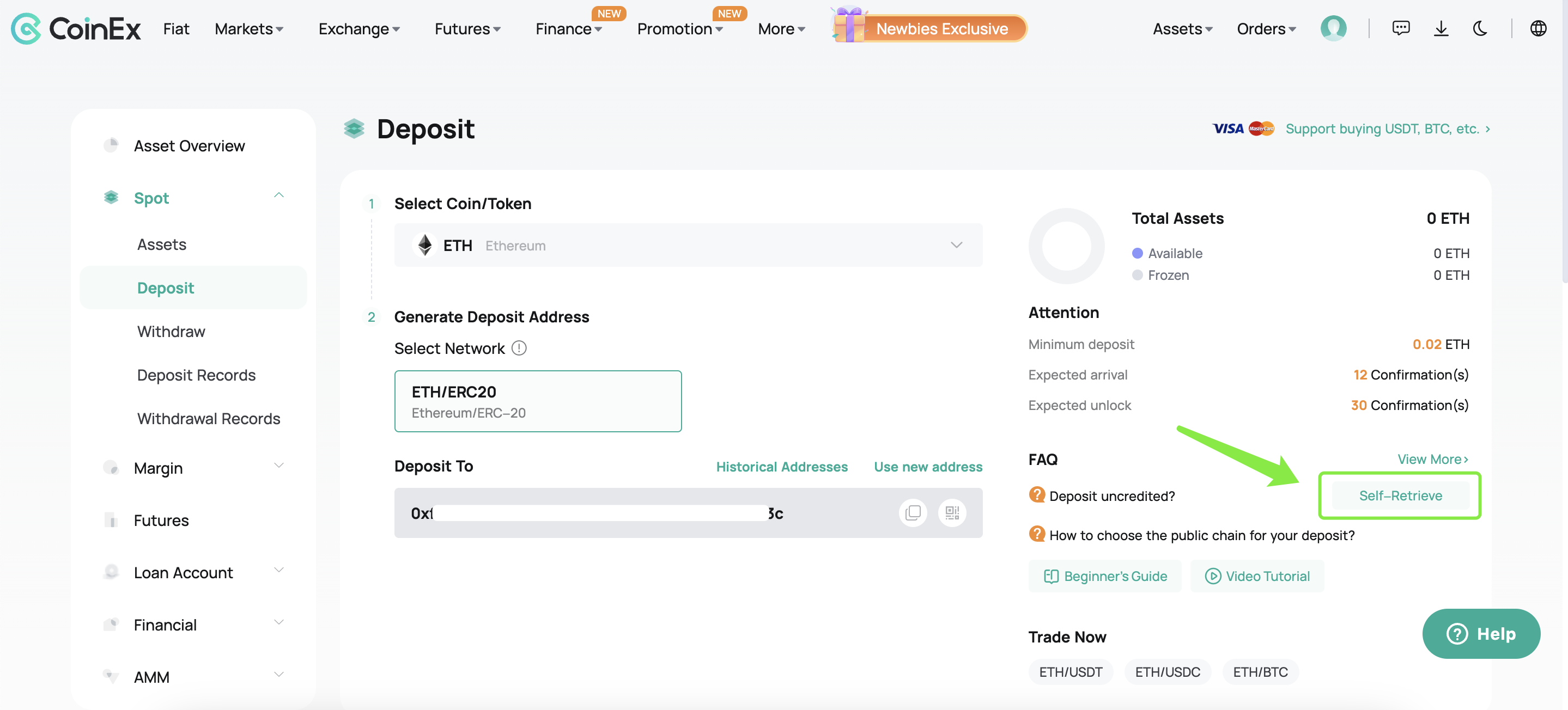
Task: Open the Promotion dropdown menu
Action: (x=680, y=29)
